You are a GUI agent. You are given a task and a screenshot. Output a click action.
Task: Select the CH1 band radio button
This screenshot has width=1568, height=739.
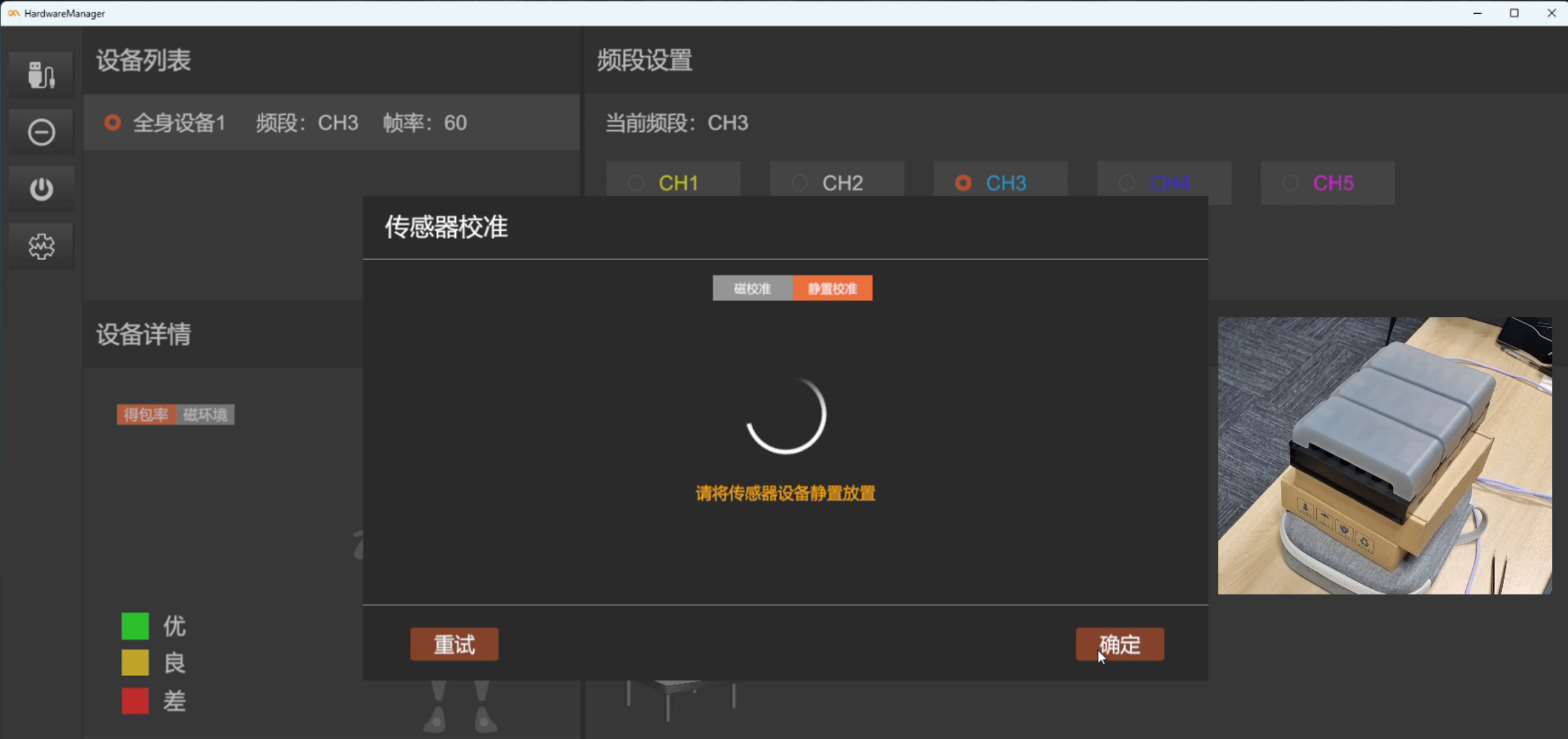tap(636, 182)
